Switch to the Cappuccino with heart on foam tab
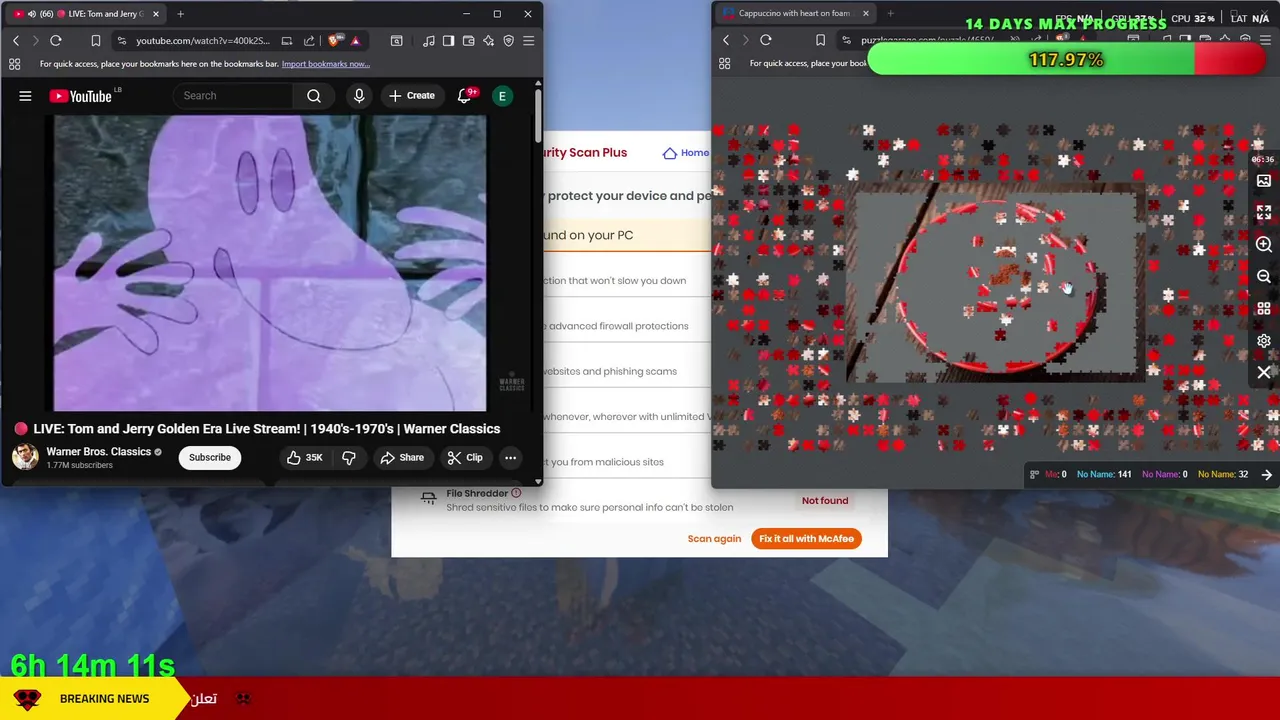The height and width of the screenshot is (720, 1280). pos(795,14)
